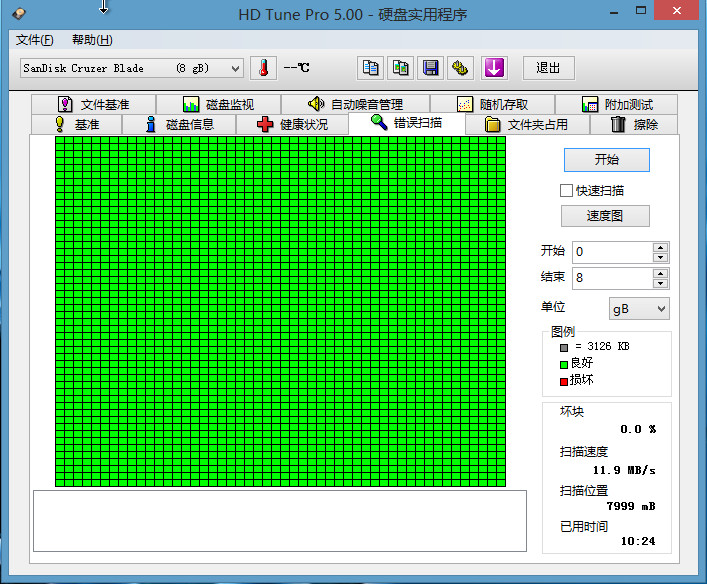
Task: Open the 帮助(H) menu
Action: tap(92, 40)
